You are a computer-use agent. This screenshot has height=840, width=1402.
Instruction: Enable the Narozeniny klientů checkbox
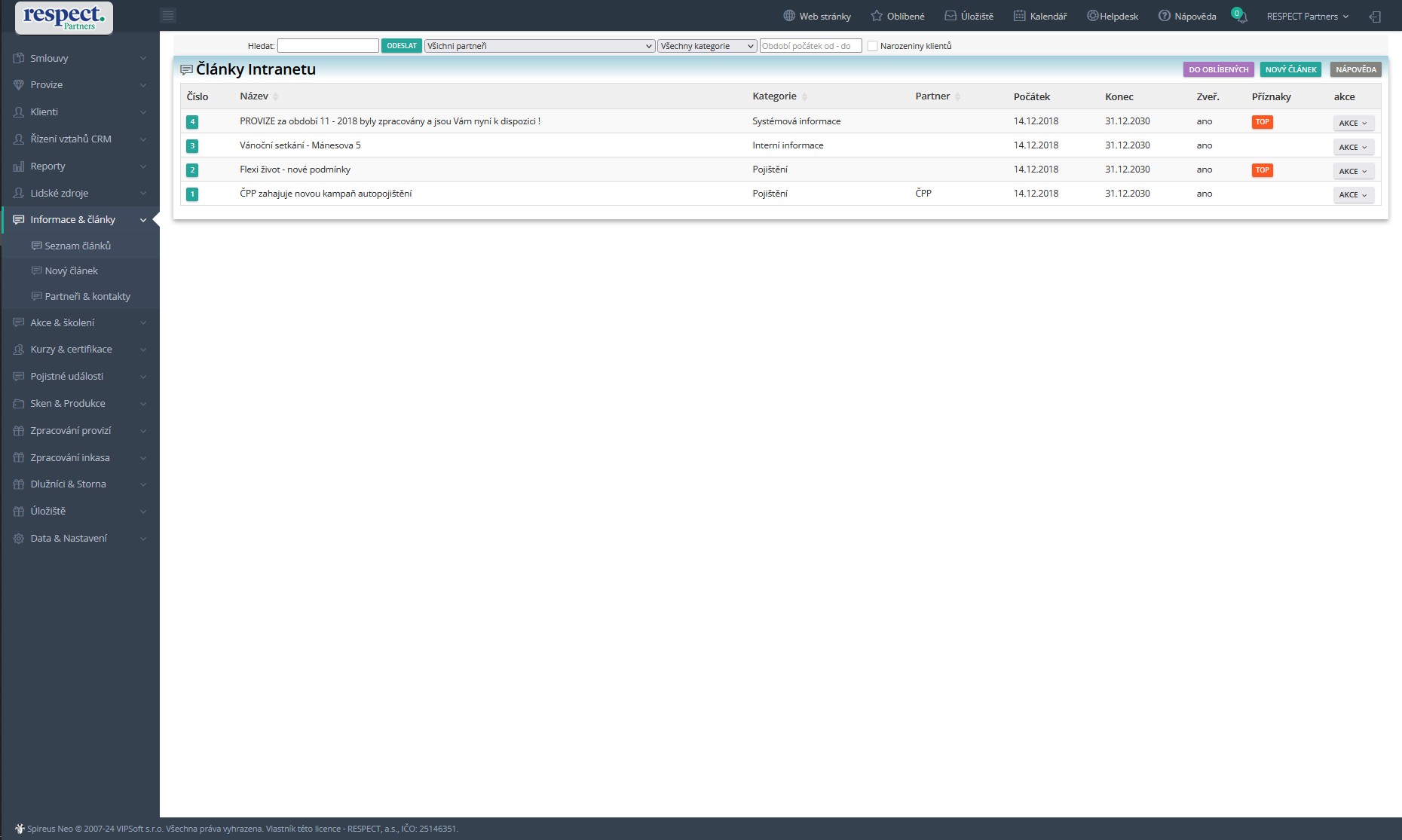click(872, 46)
